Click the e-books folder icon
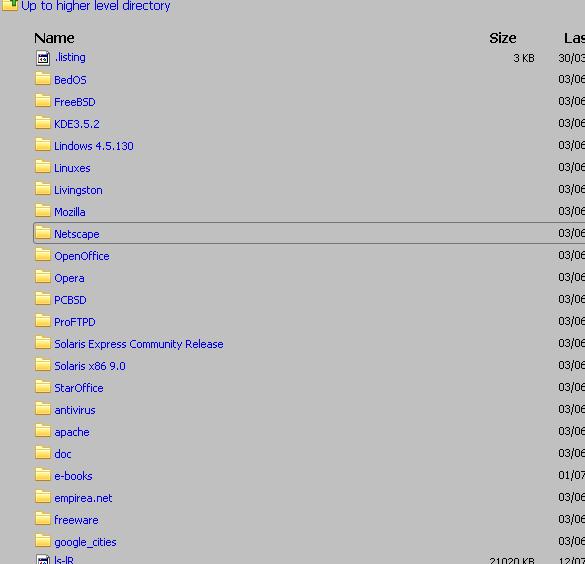585x564 pixels. [43, 475]
